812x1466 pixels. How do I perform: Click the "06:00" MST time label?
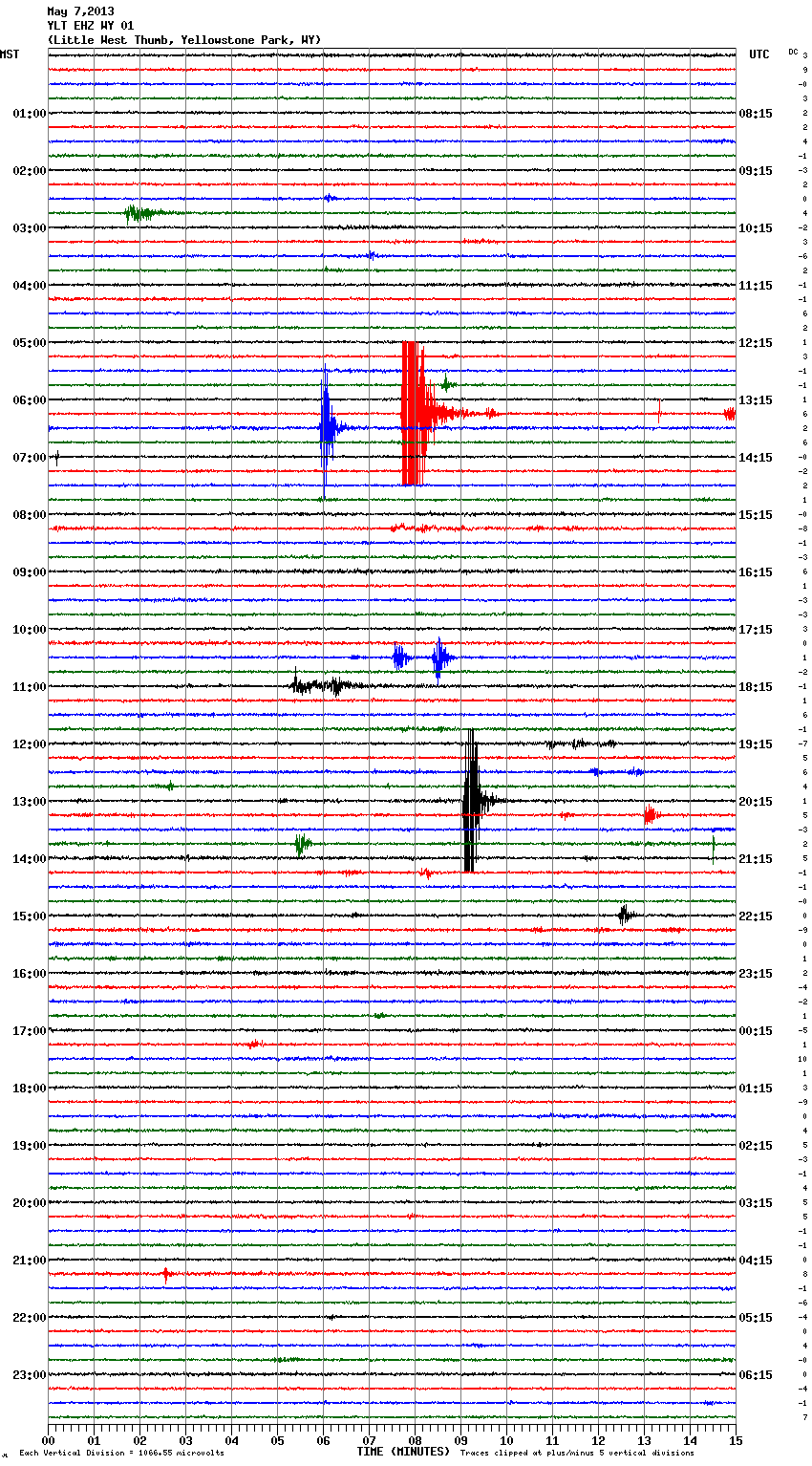[30, 400]
